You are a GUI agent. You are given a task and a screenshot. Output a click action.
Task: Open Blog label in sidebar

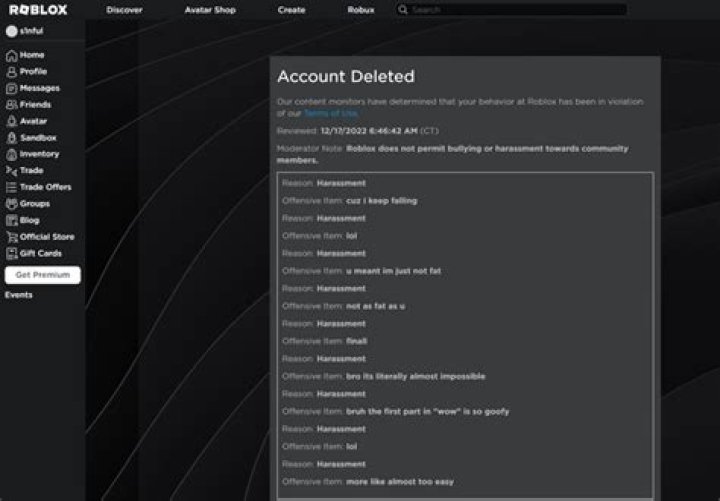click(x=29, y=220)
